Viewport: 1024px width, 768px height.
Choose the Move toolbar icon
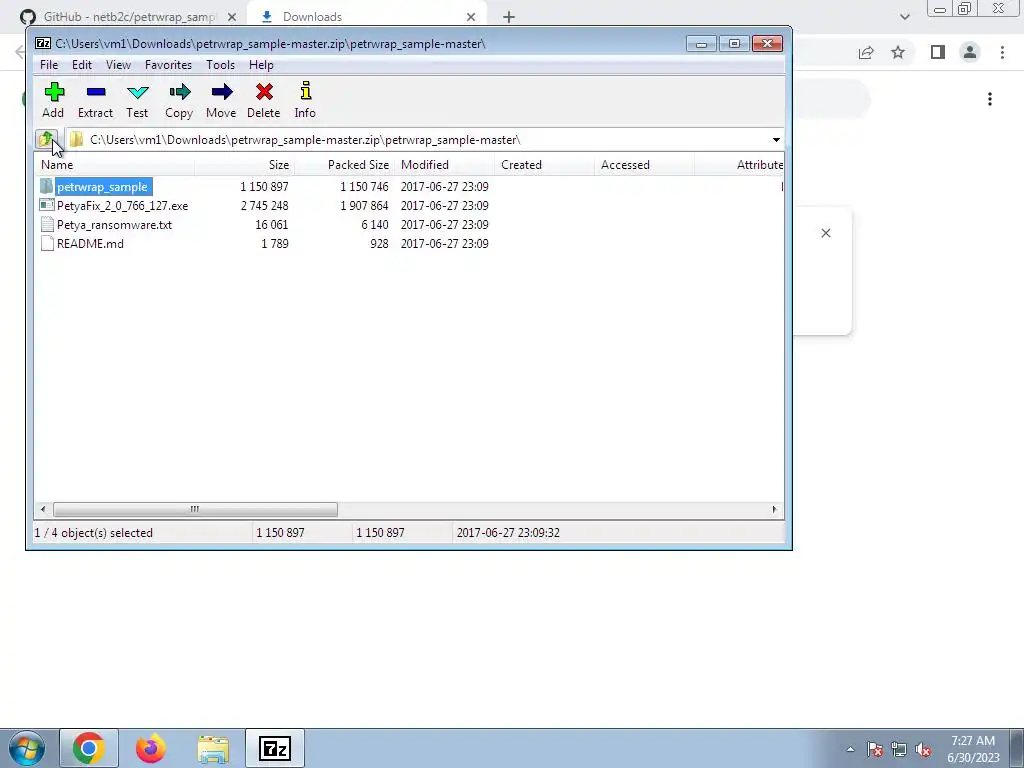tap(222, 92)
